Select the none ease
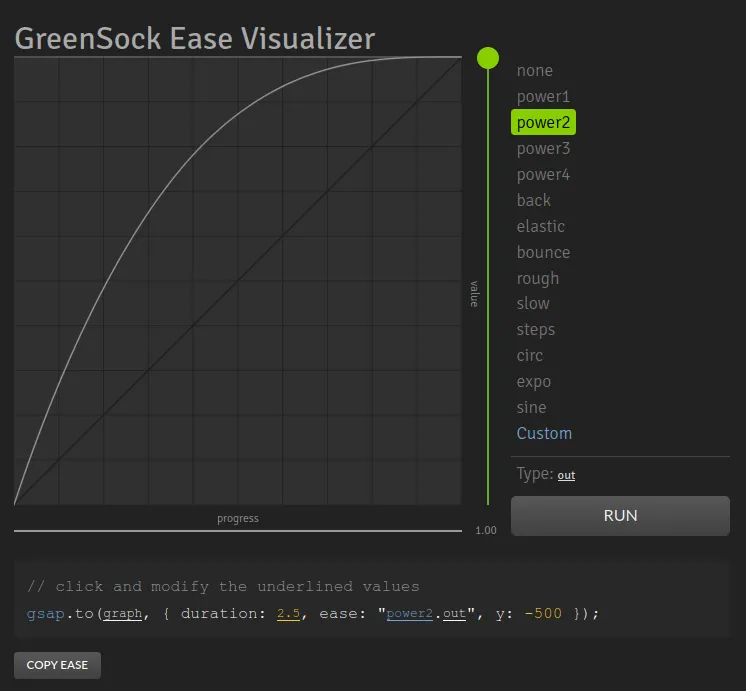 (534, 70)
